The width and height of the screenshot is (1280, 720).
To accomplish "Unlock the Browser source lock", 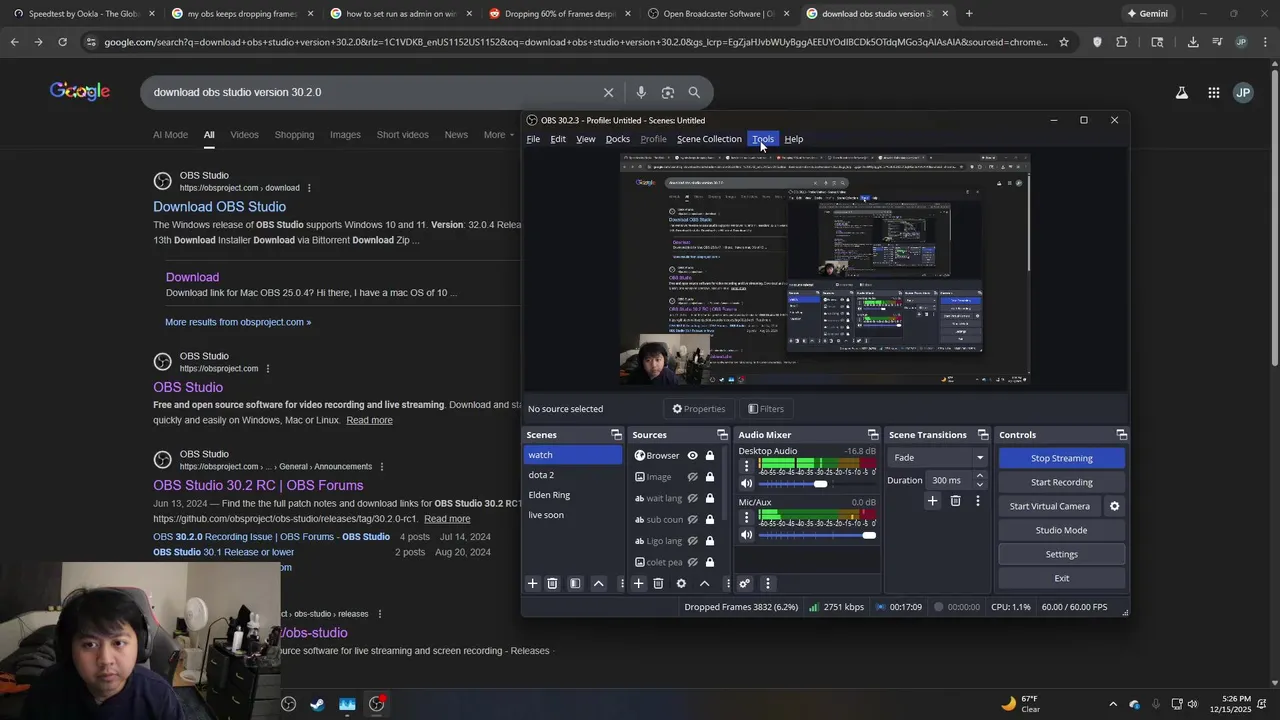I will pos(710,456).
